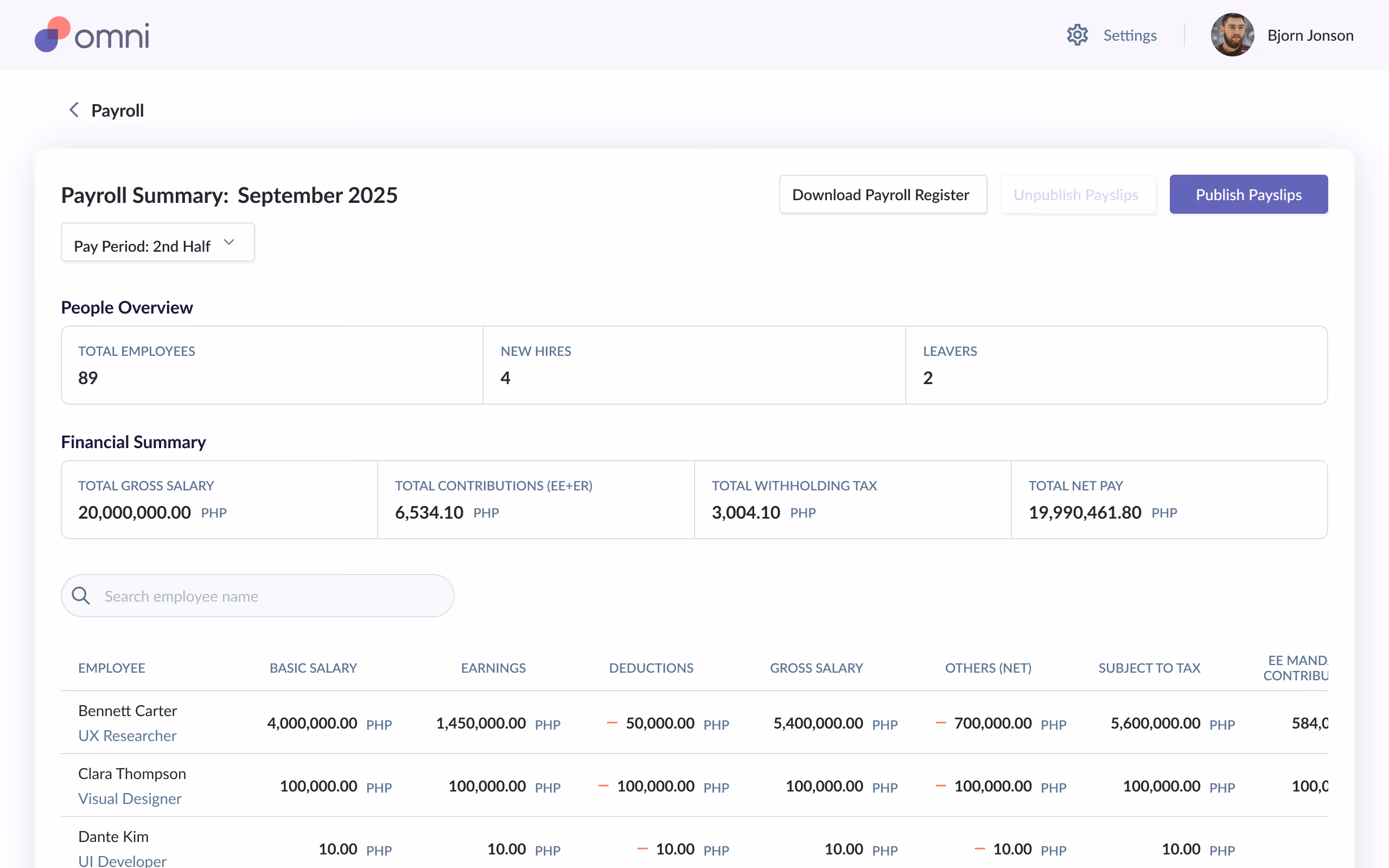Screen dimensions: 1389x868
Task: Click People Overview section heading
Action: 127,307
